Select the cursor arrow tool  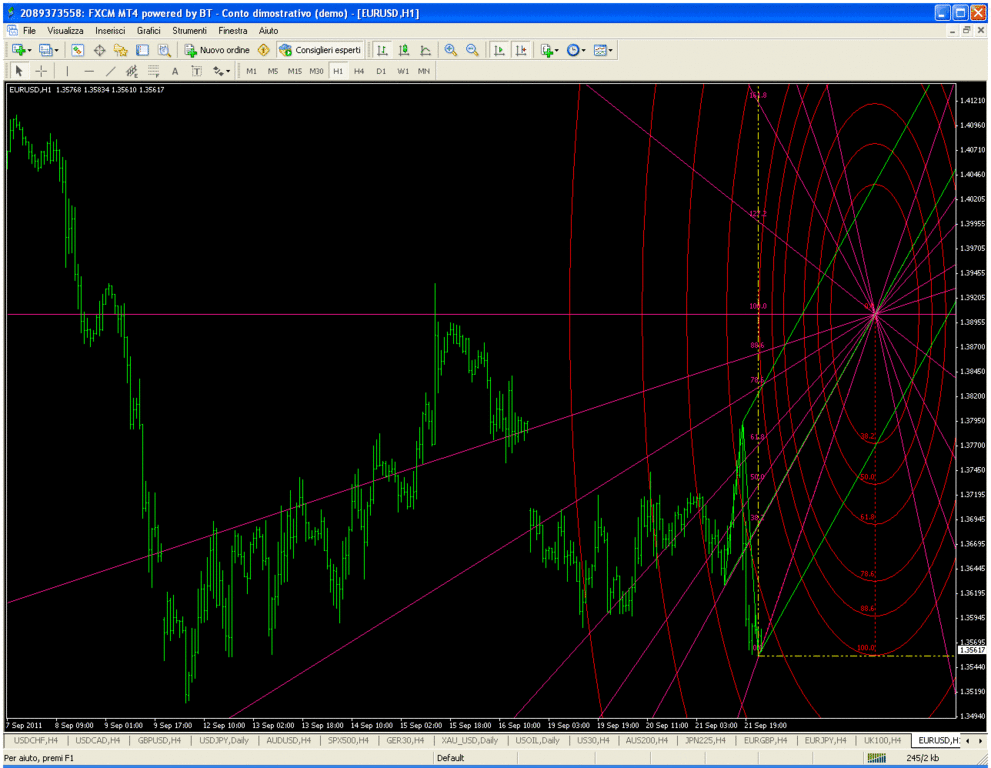coord(19,71)
